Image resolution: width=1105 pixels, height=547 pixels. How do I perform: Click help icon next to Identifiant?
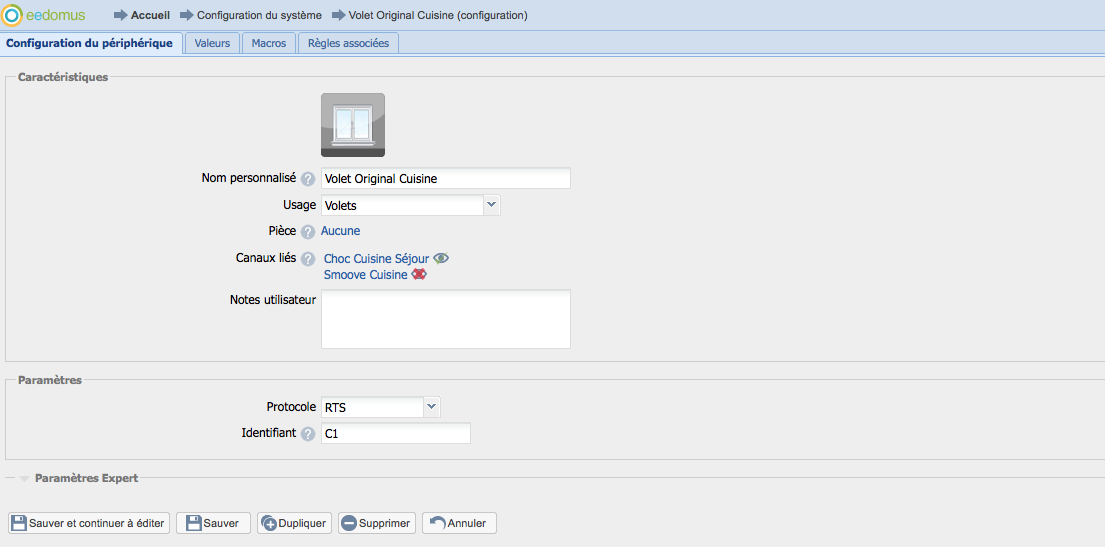(x=308, y=434)
